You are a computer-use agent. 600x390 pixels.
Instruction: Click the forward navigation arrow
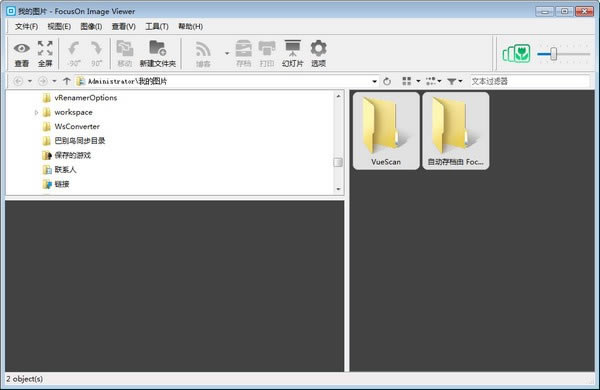click(x=43, y=81)
